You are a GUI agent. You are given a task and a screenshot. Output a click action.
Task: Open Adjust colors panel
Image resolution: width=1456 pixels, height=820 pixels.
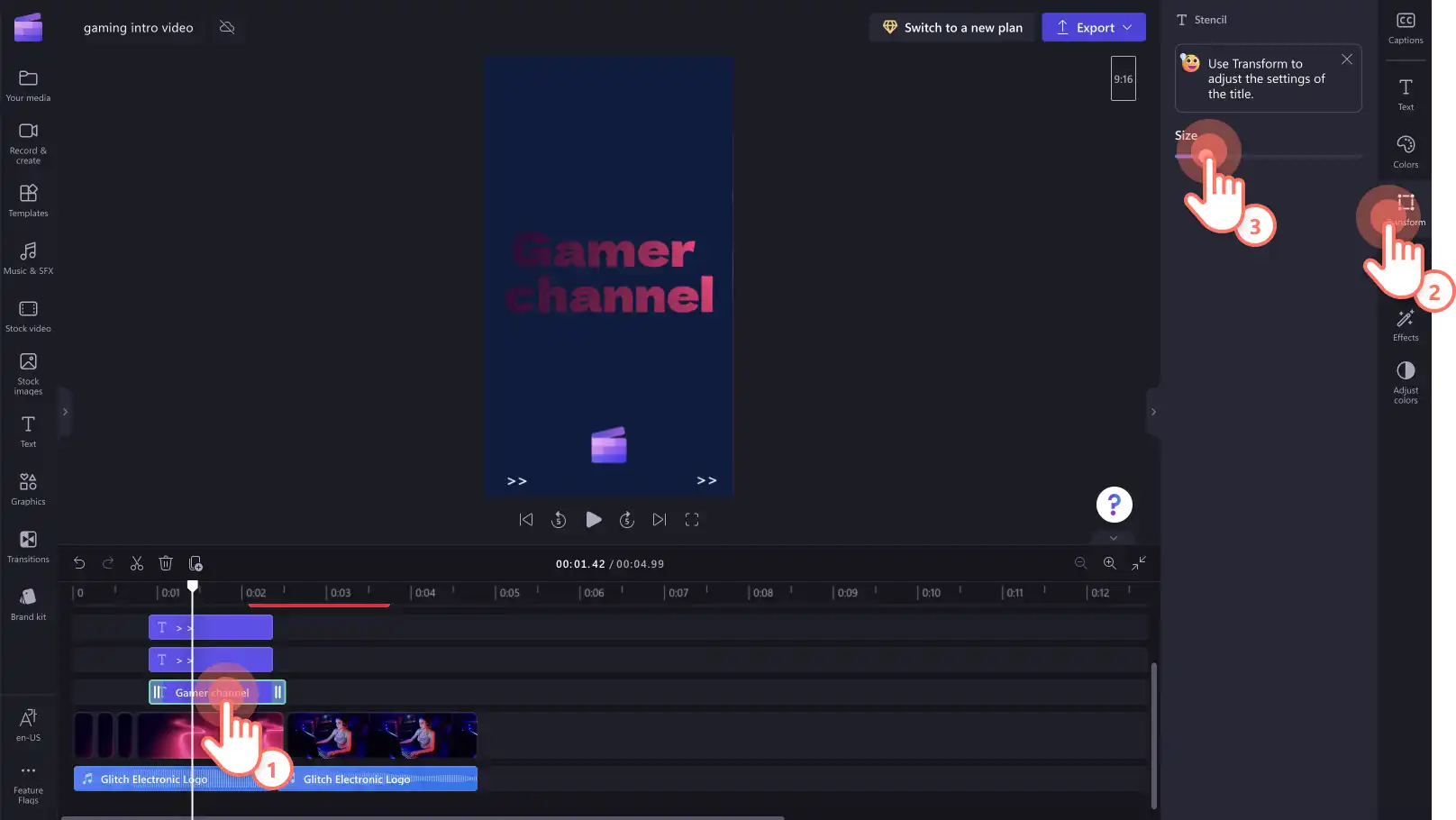point(1406,382)
